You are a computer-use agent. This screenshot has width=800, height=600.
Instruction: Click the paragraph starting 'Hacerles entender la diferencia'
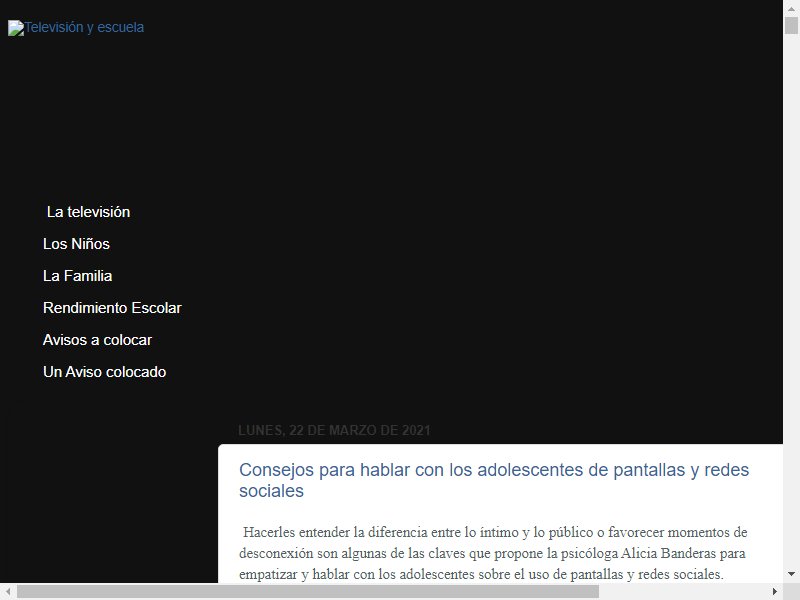click(x=493, y=553)
